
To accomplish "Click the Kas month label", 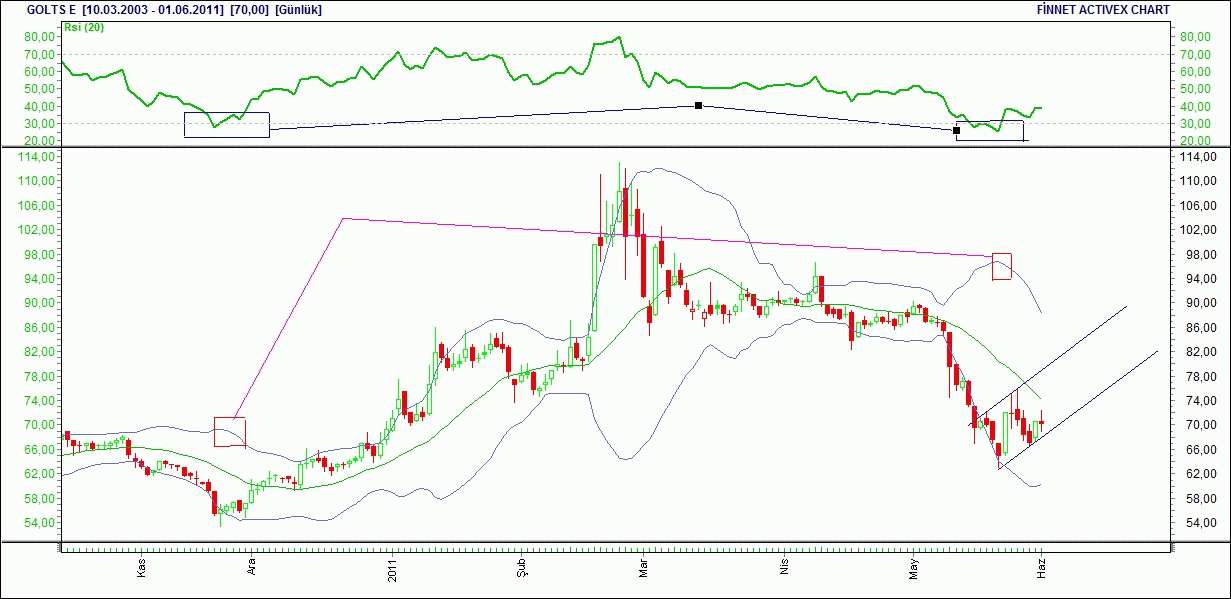I will click(x=142, y=568).
